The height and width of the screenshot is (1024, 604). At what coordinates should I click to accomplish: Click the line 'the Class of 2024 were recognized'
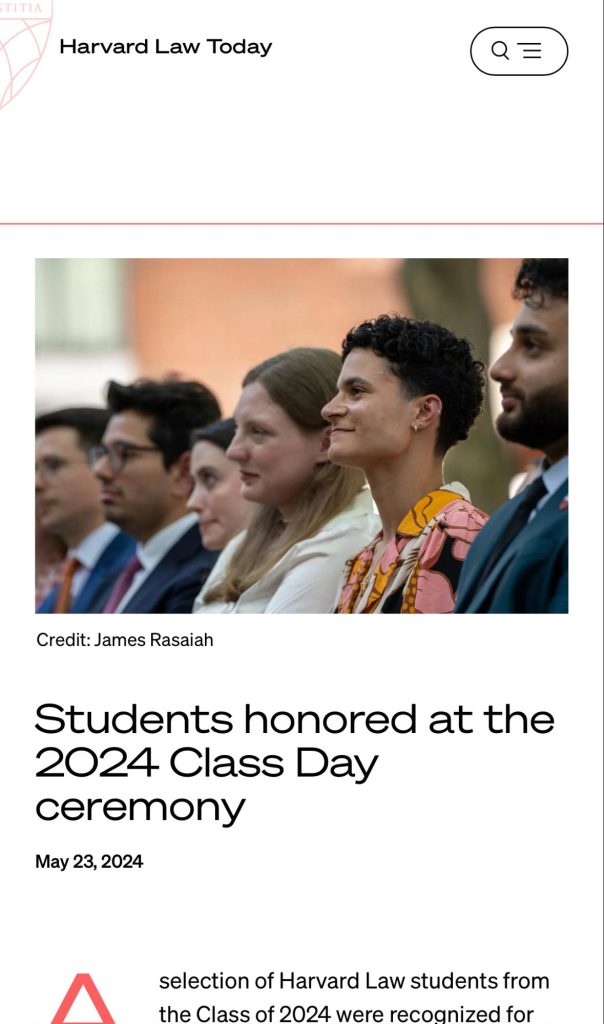346,1014
